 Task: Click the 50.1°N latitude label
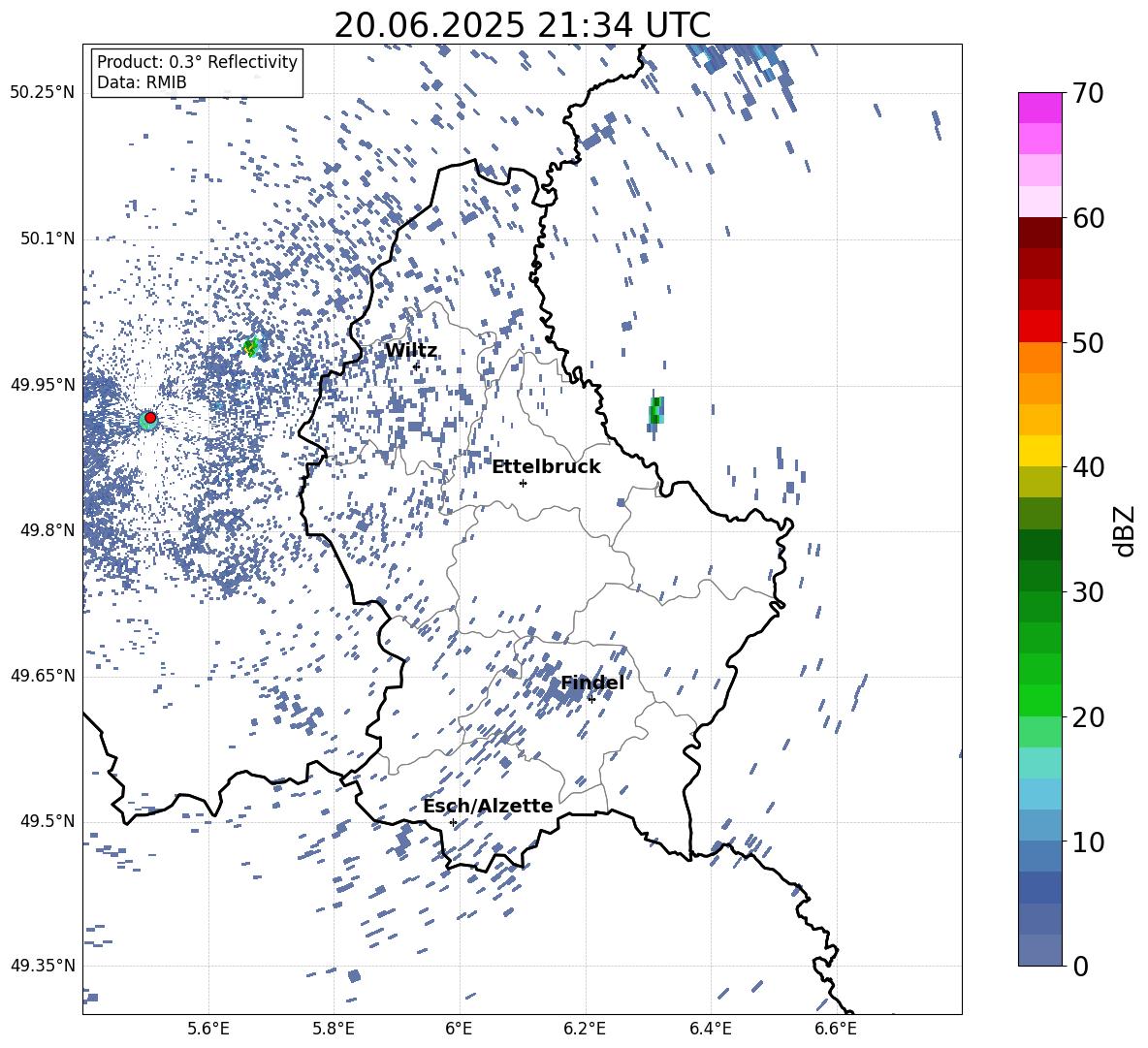point(48,239)
